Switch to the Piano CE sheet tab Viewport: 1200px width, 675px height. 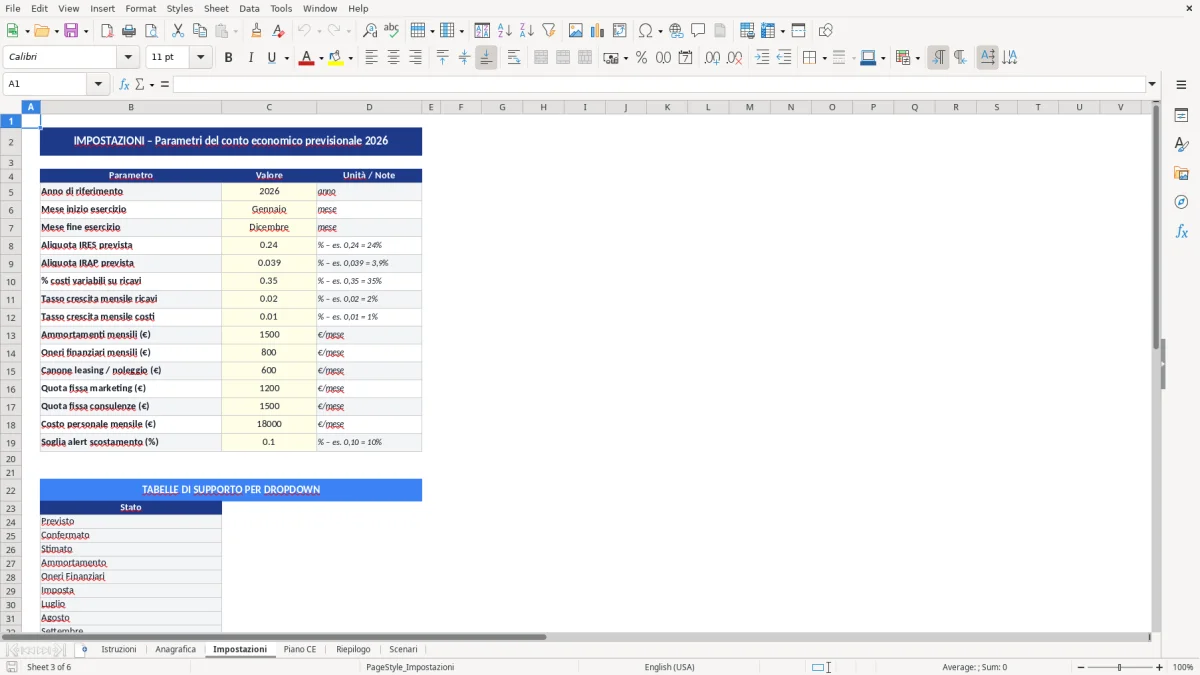click(x=300, y=649)
